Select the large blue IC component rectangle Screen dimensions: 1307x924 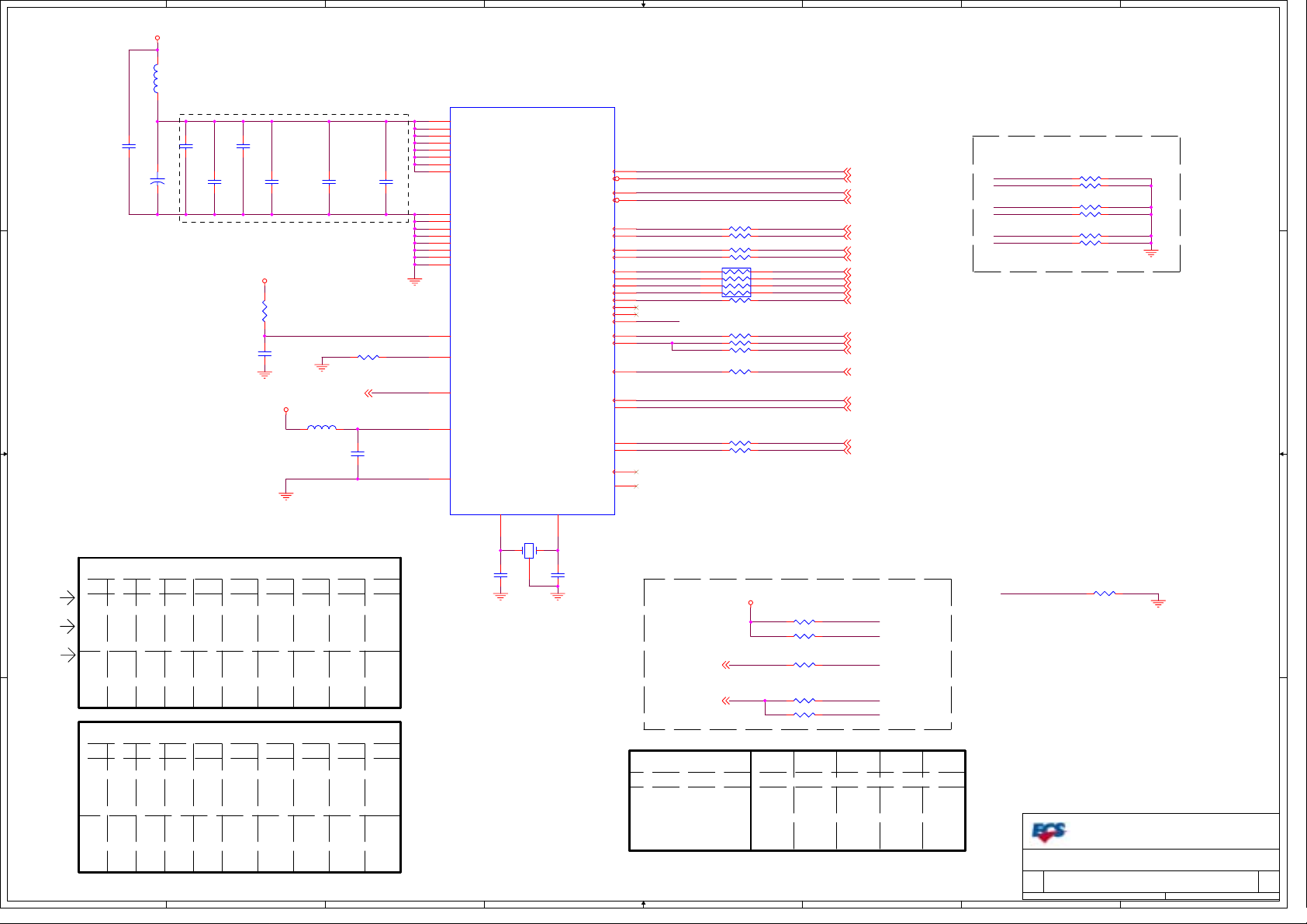(532, 310)
